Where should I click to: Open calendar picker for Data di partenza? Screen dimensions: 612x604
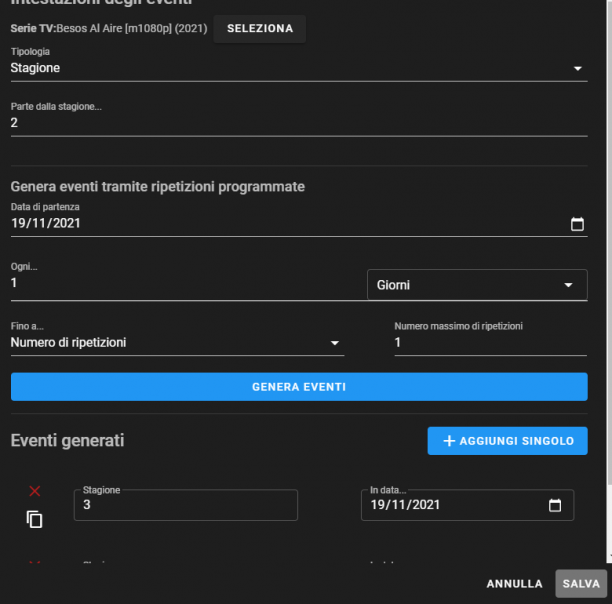[x=577, y=224]
